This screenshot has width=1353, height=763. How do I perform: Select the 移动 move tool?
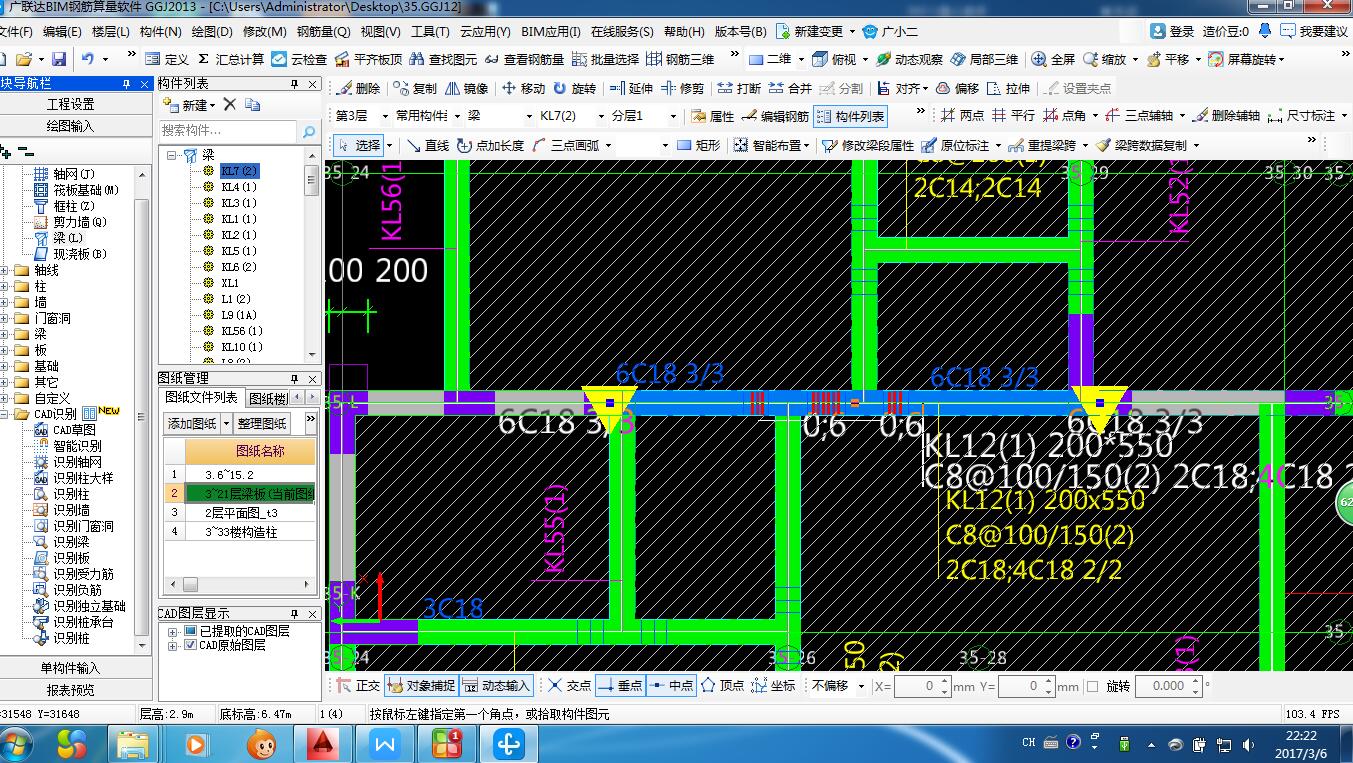pyautogui.click(x=523, y=88)
